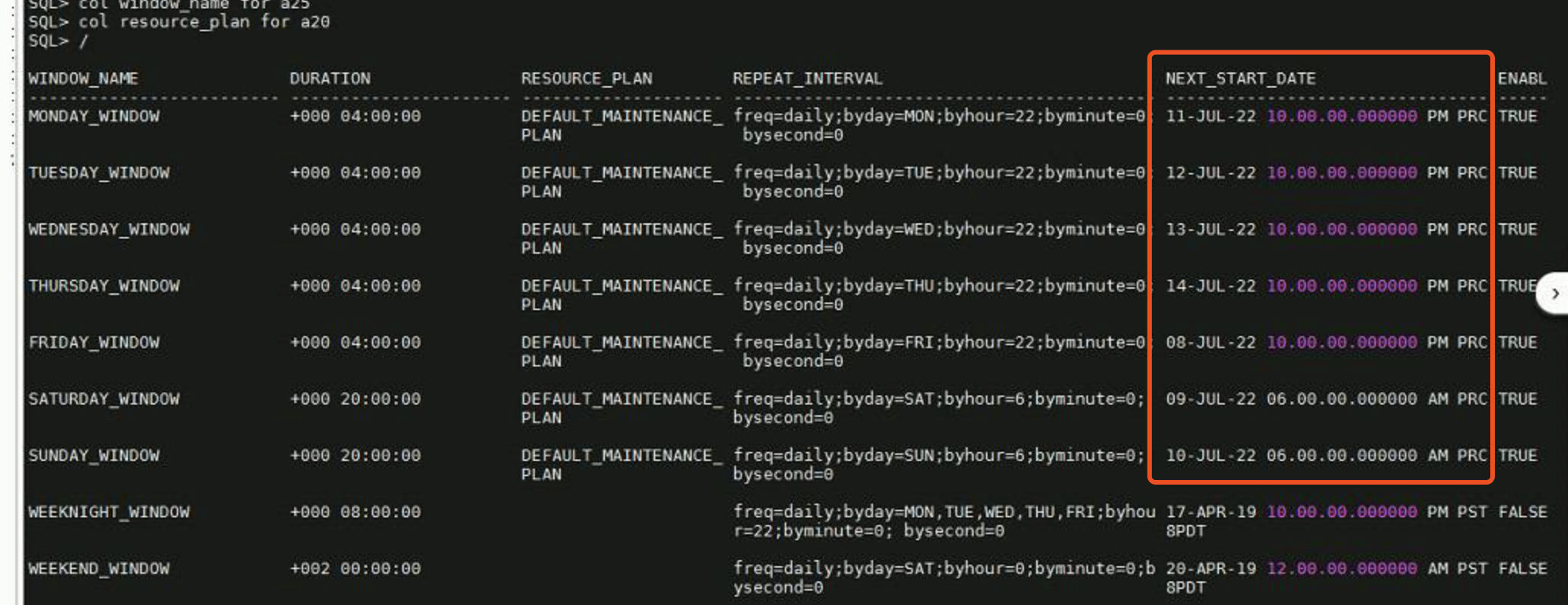Click the 11-JUL-22 start date value
Screen dimensions: 1568x605
tap(1211, 117)
